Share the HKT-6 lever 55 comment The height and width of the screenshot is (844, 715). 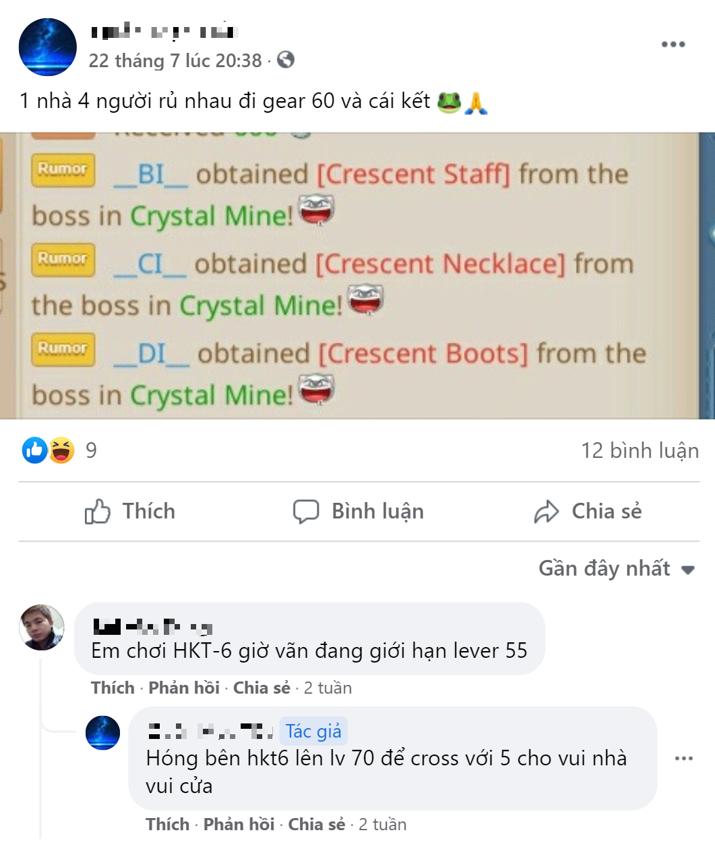262,688
